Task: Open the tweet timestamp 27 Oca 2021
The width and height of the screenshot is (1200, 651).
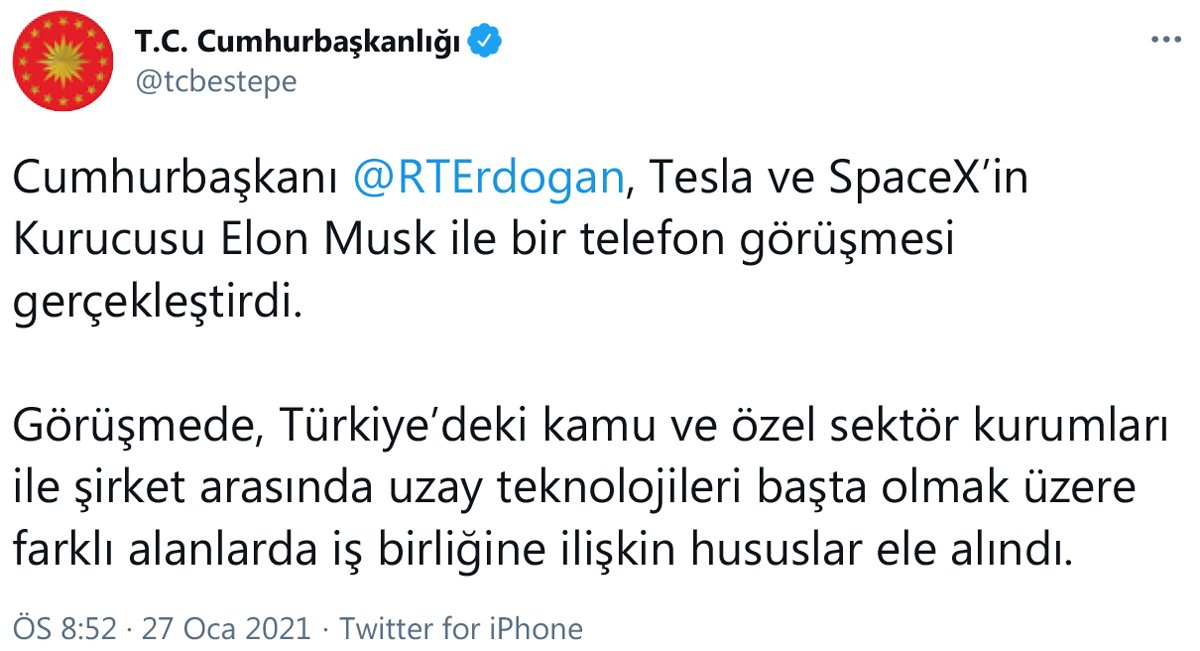Action: [x=224, y=629]
